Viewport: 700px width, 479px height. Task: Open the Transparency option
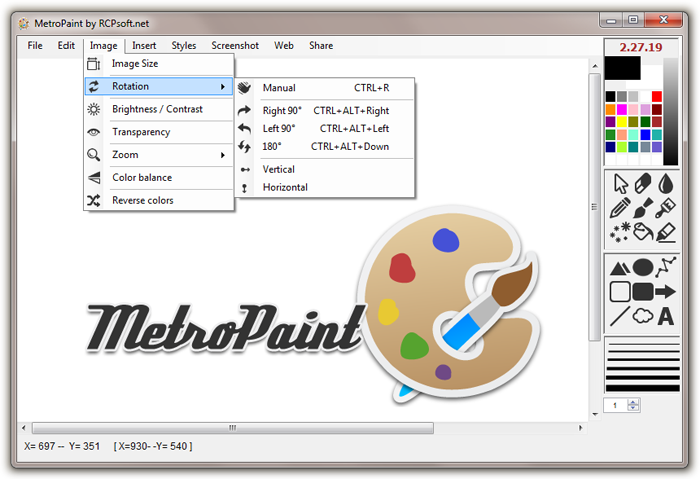(x=159, y=132)
